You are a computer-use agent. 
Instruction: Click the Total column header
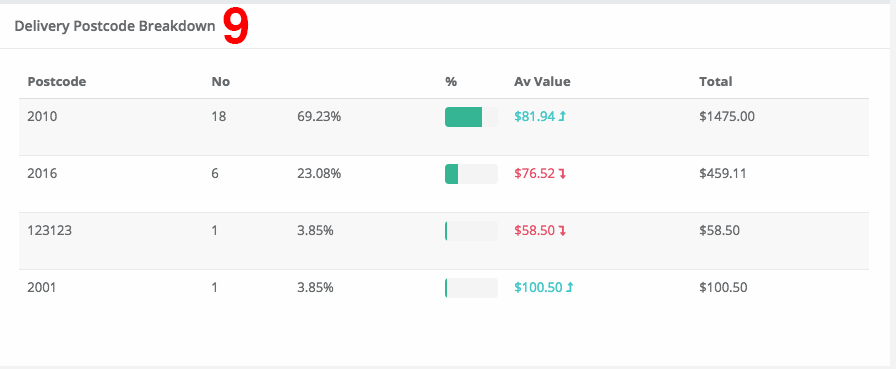(x=715, y=82)
